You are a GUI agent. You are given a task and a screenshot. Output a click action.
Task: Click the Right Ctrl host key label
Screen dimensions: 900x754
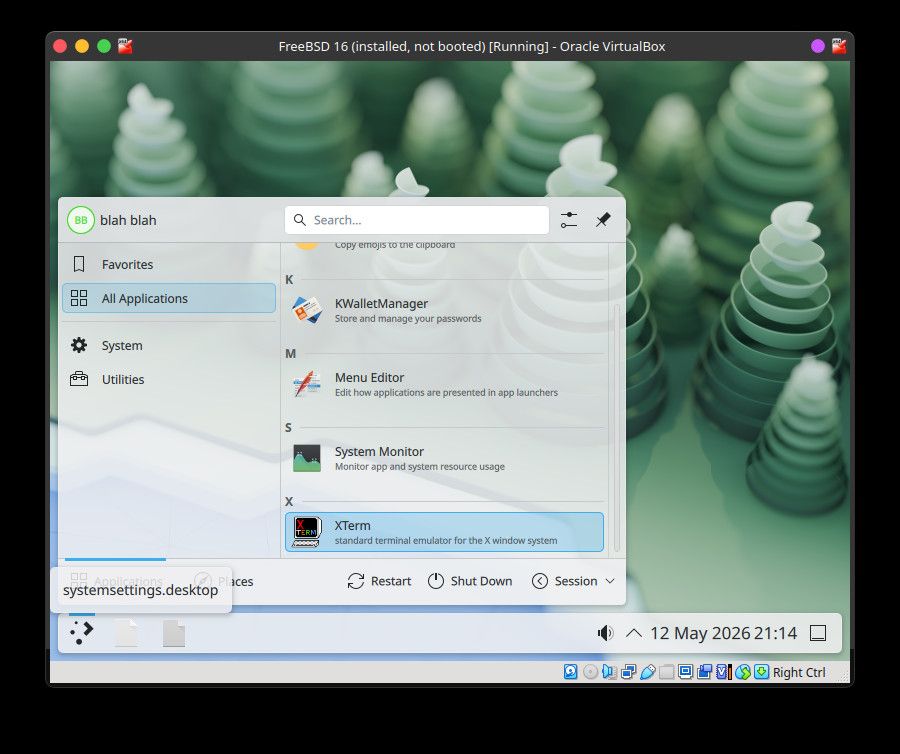coord(799,672)
